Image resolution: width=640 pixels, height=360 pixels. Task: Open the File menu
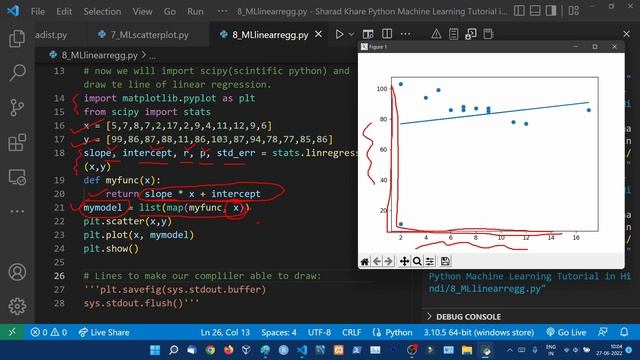tap(38, 11)
